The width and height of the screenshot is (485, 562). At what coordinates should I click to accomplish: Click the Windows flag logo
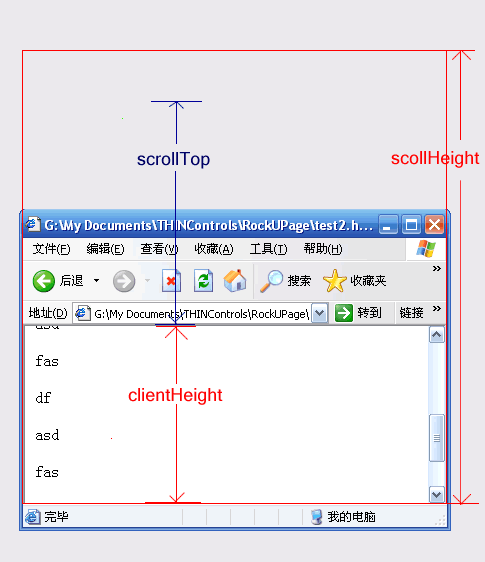tap(426, 248)
